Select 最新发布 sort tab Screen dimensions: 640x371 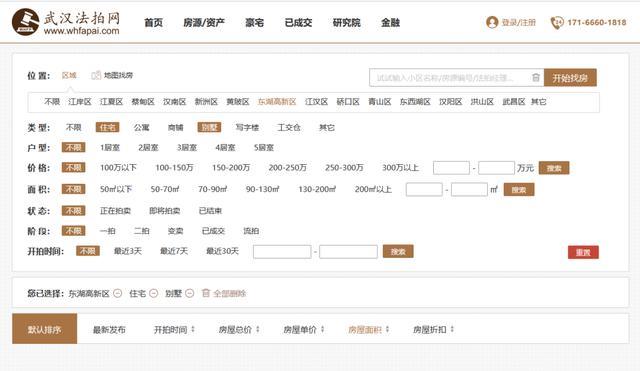click(x=109, y=329)
